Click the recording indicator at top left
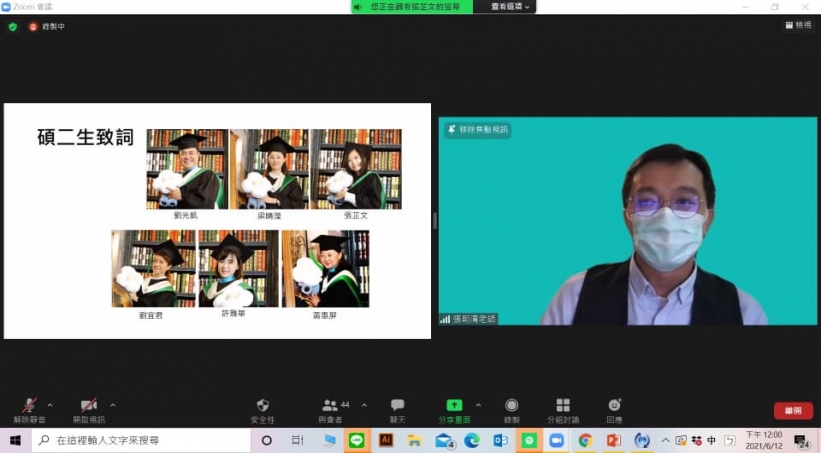 [47, 26]
